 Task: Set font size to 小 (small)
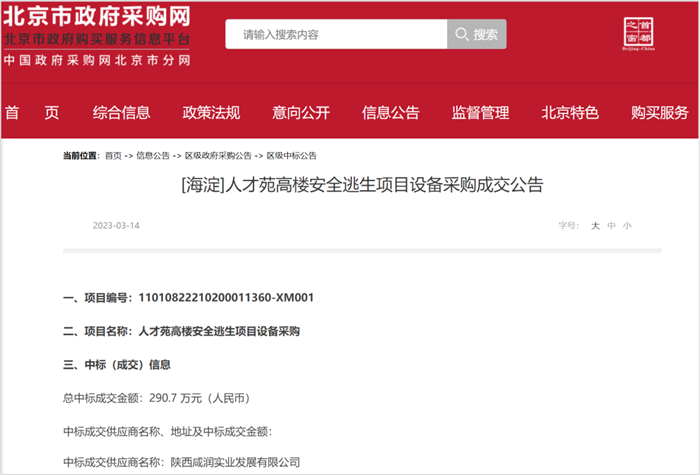click(x=627, y=226)
